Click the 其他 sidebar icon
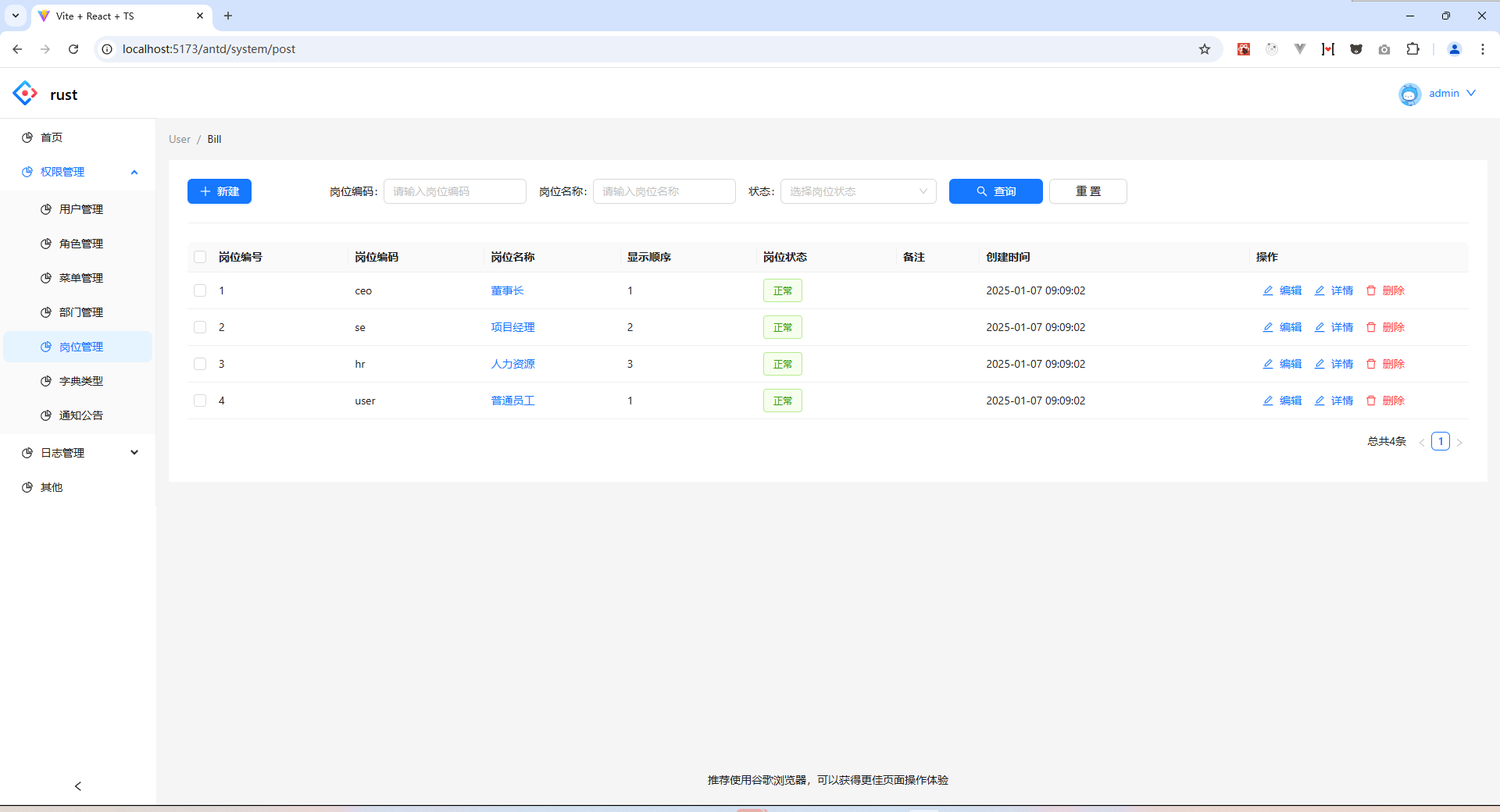1500x812 pixels. click(x=27, y=487)
